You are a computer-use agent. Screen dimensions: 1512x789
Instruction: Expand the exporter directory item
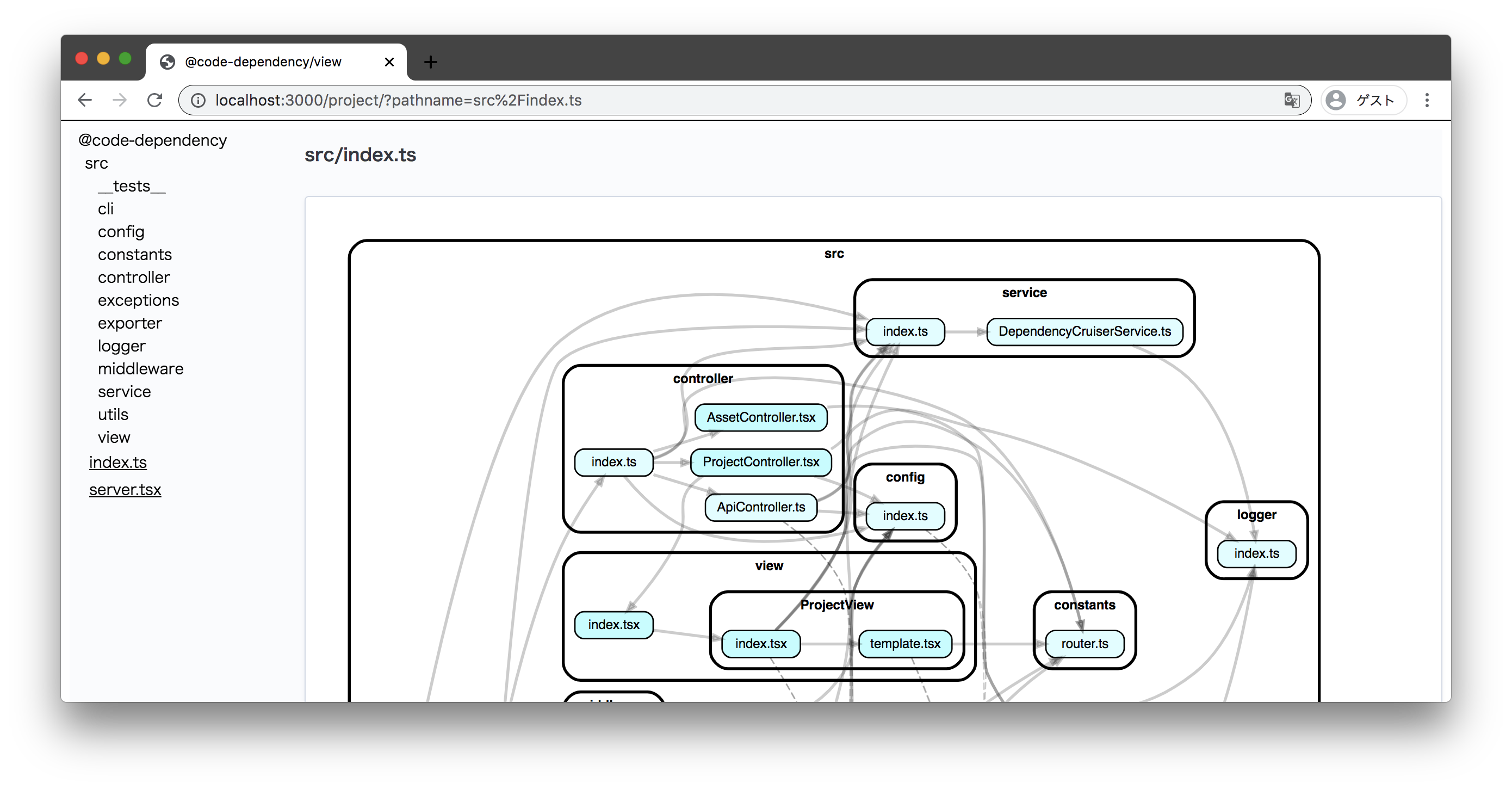128,322
